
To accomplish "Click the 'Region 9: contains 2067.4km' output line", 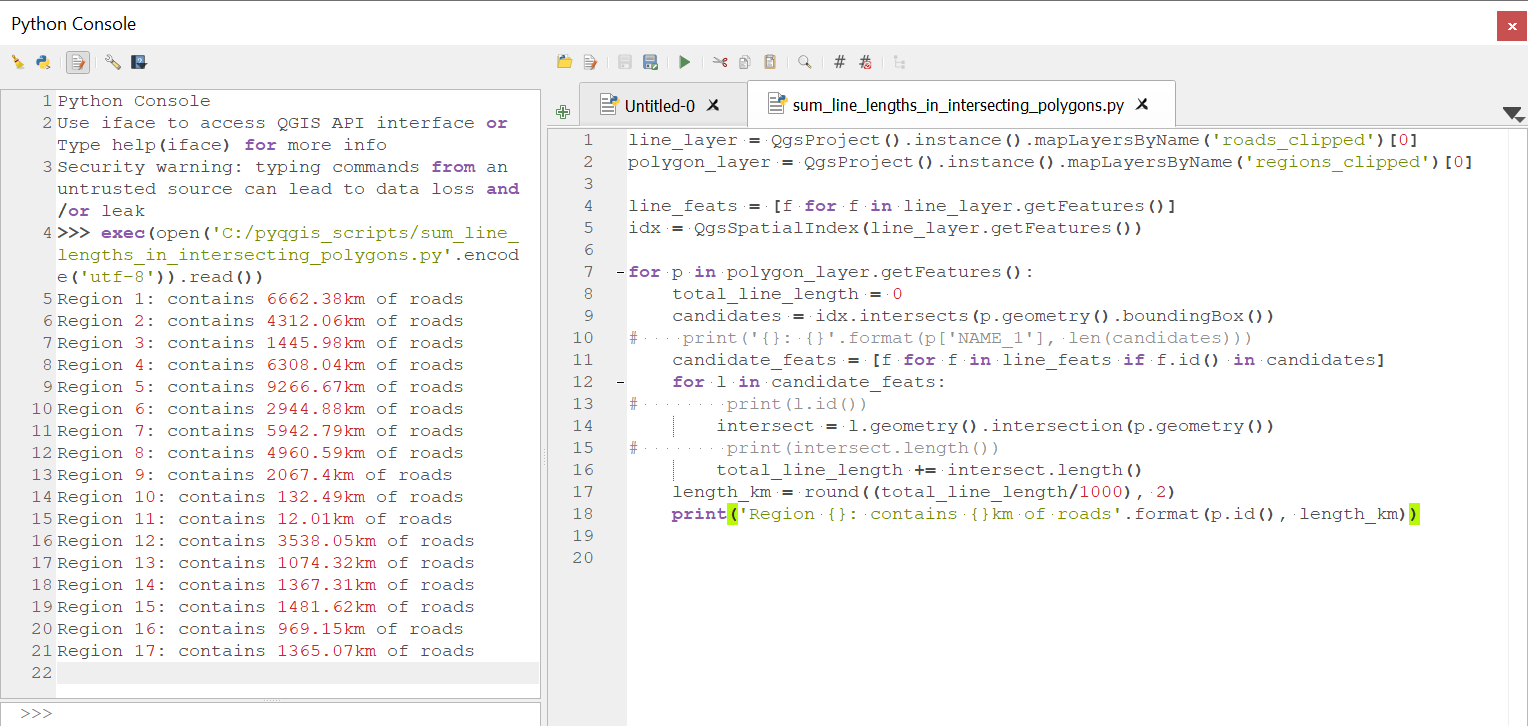I will [x=255, y=475].
